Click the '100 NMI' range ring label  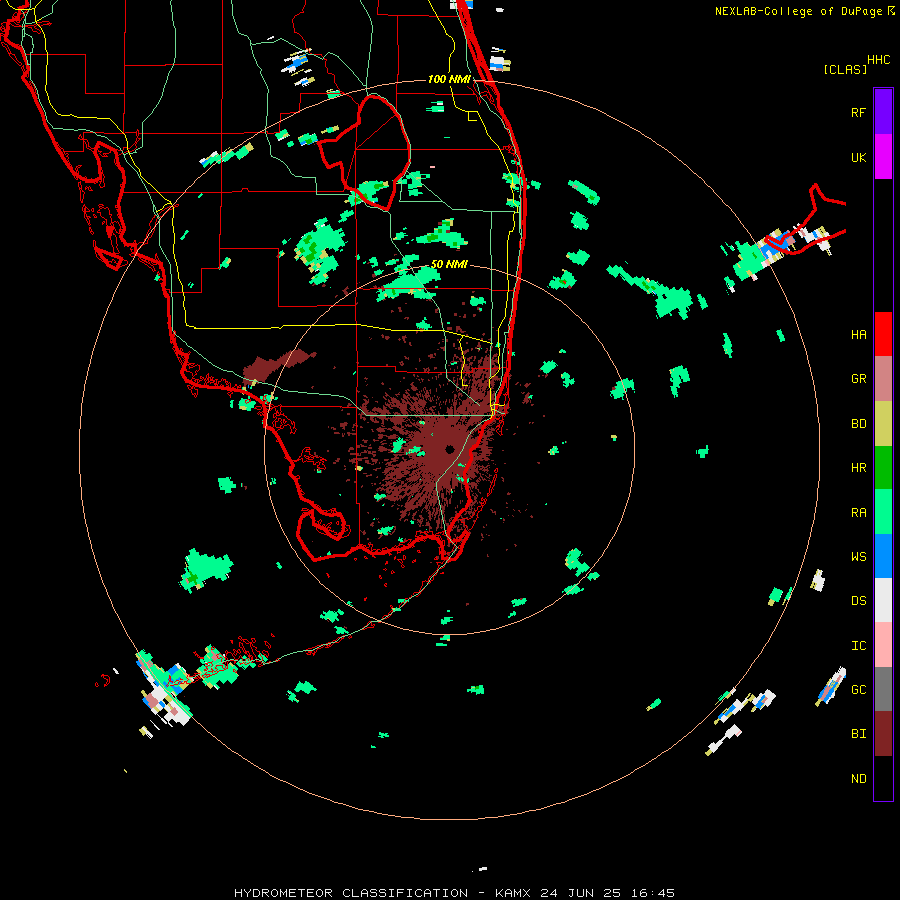449,79
